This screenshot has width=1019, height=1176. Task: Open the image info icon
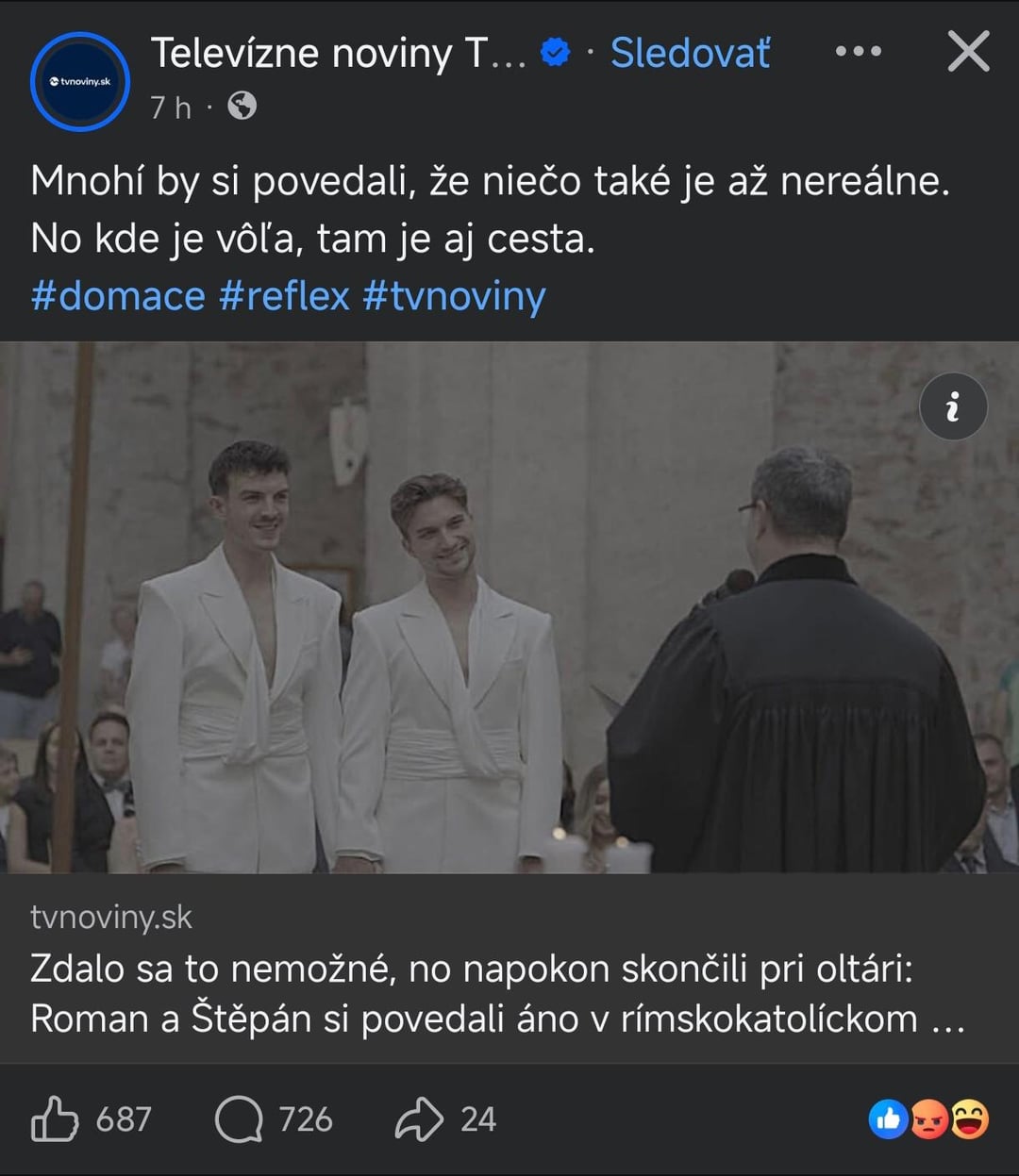(x=953, y=407)
